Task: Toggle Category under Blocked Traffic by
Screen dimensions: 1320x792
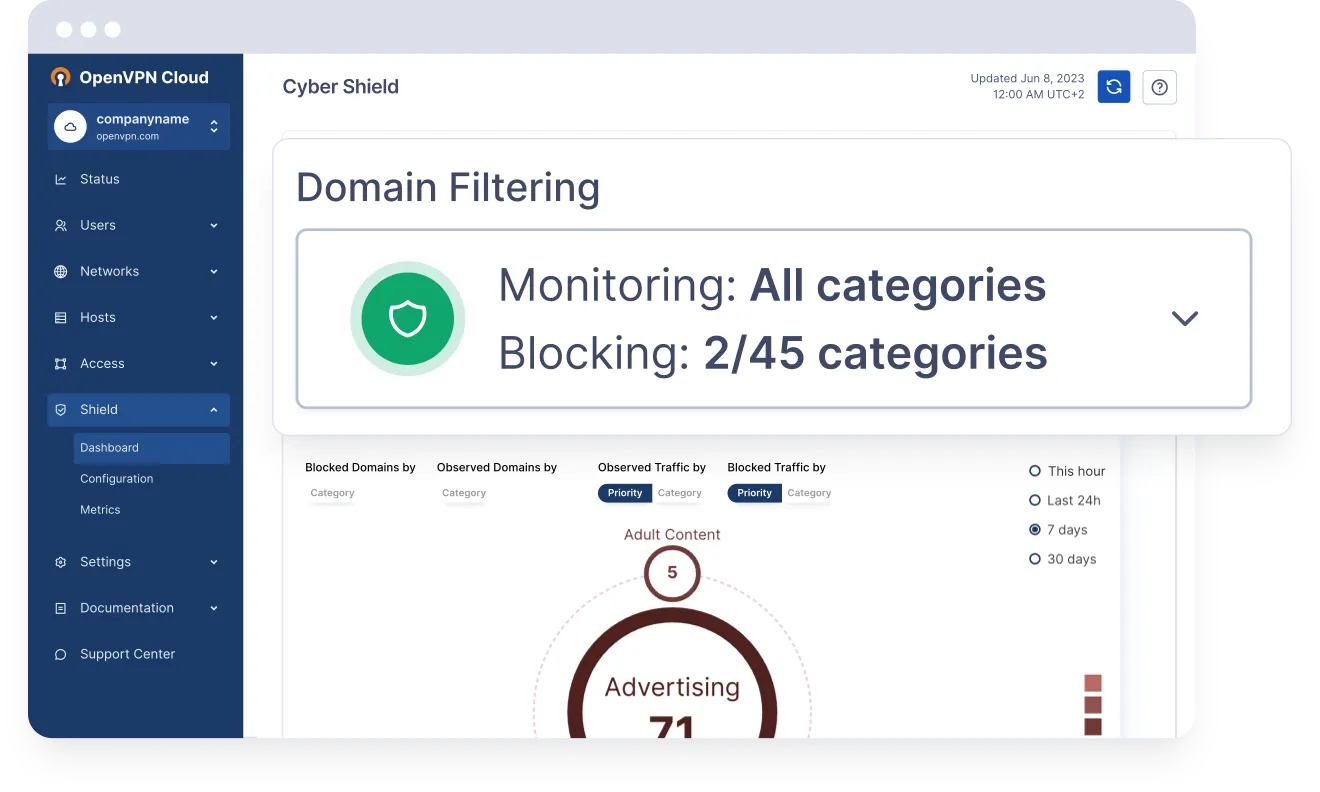Action: [809, 493]
